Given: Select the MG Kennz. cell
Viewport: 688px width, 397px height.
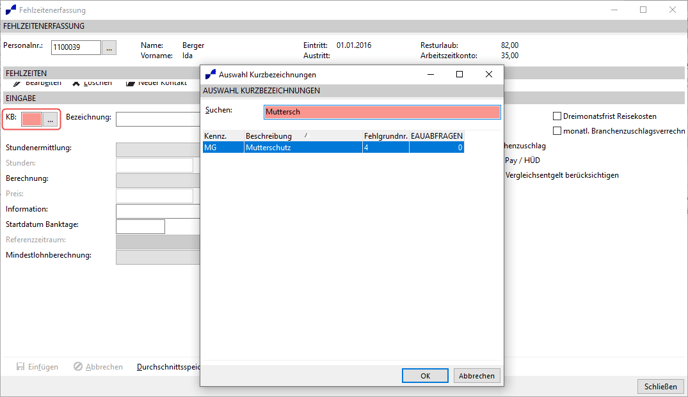Looking at the screenshot, I should coord(223,147).
